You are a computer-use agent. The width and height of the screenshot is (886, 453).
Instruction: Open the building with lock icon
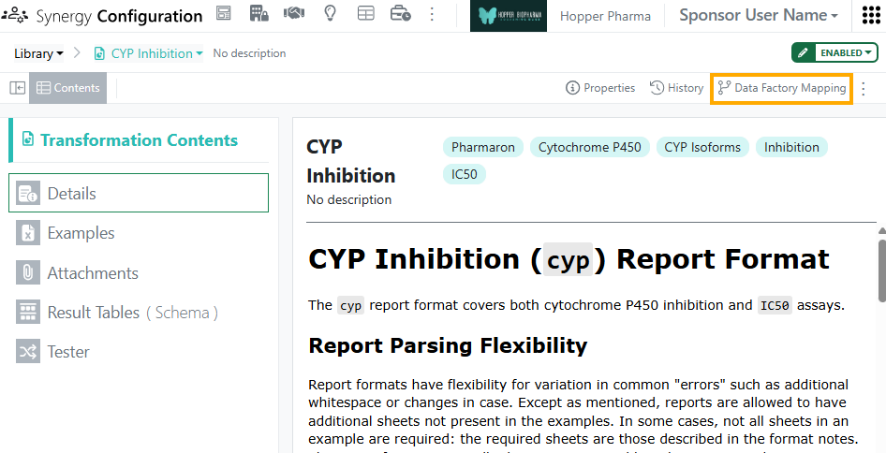pyautogui.click(x=259, y=14)
